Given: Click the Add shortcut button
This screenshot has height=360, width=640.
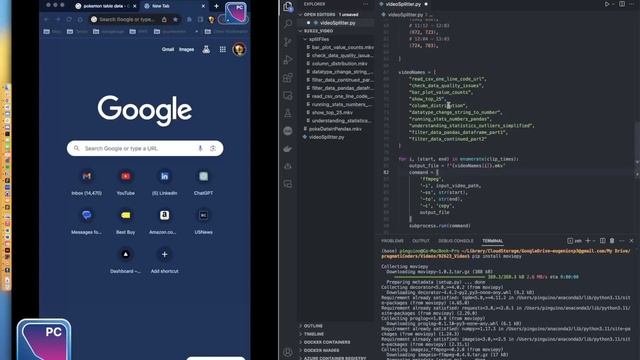Looking at the screenshot, I should click(x=164, y=260).
